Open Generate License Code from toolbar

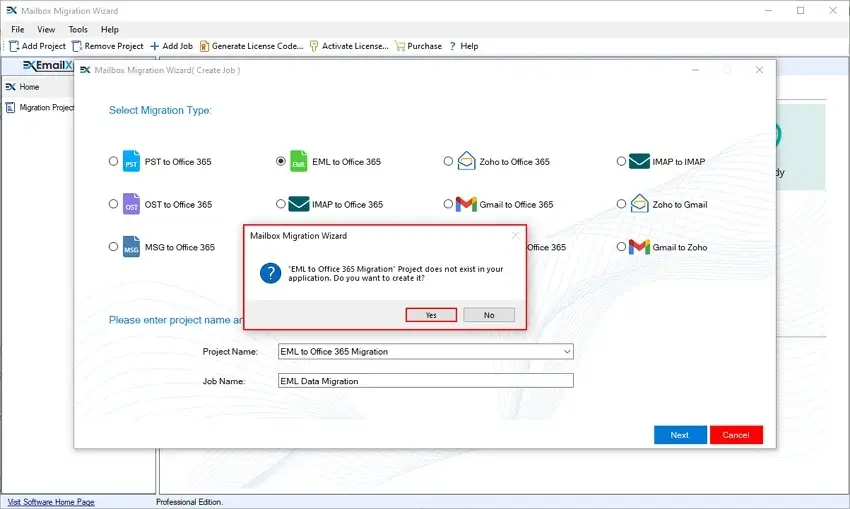point(204,46)
